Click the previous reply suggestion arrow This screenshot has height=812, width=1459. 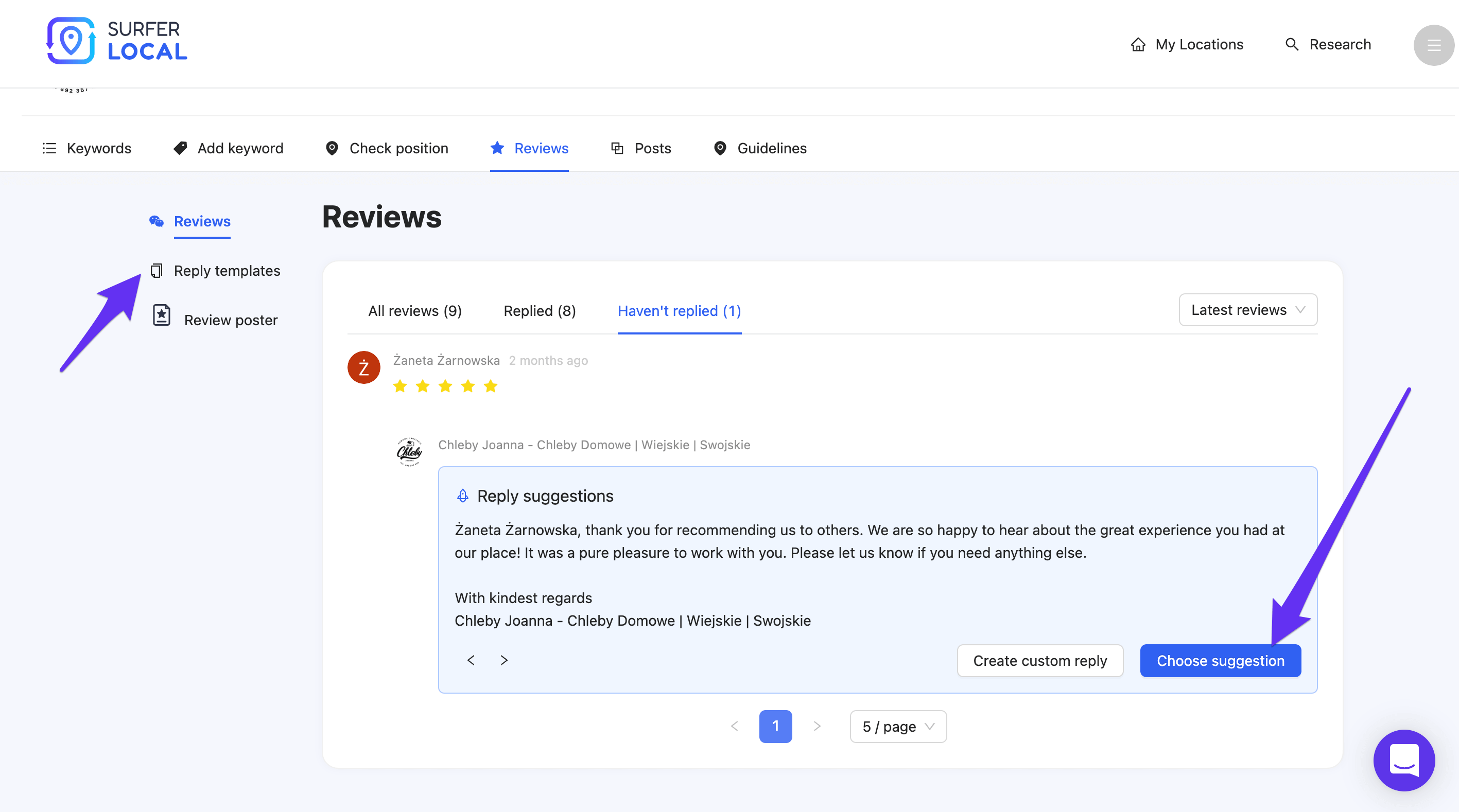click(471, 659)
